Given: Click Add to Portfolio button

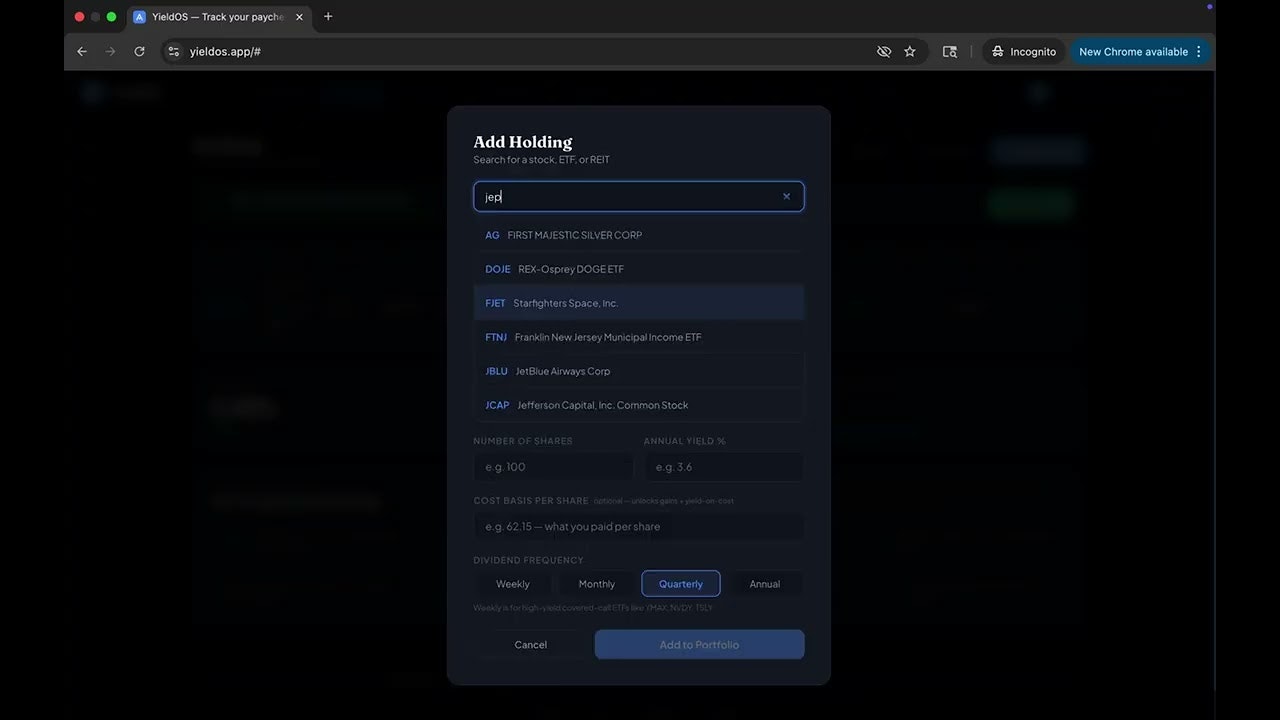Looking at the screenshot, I should pos(699,645).
